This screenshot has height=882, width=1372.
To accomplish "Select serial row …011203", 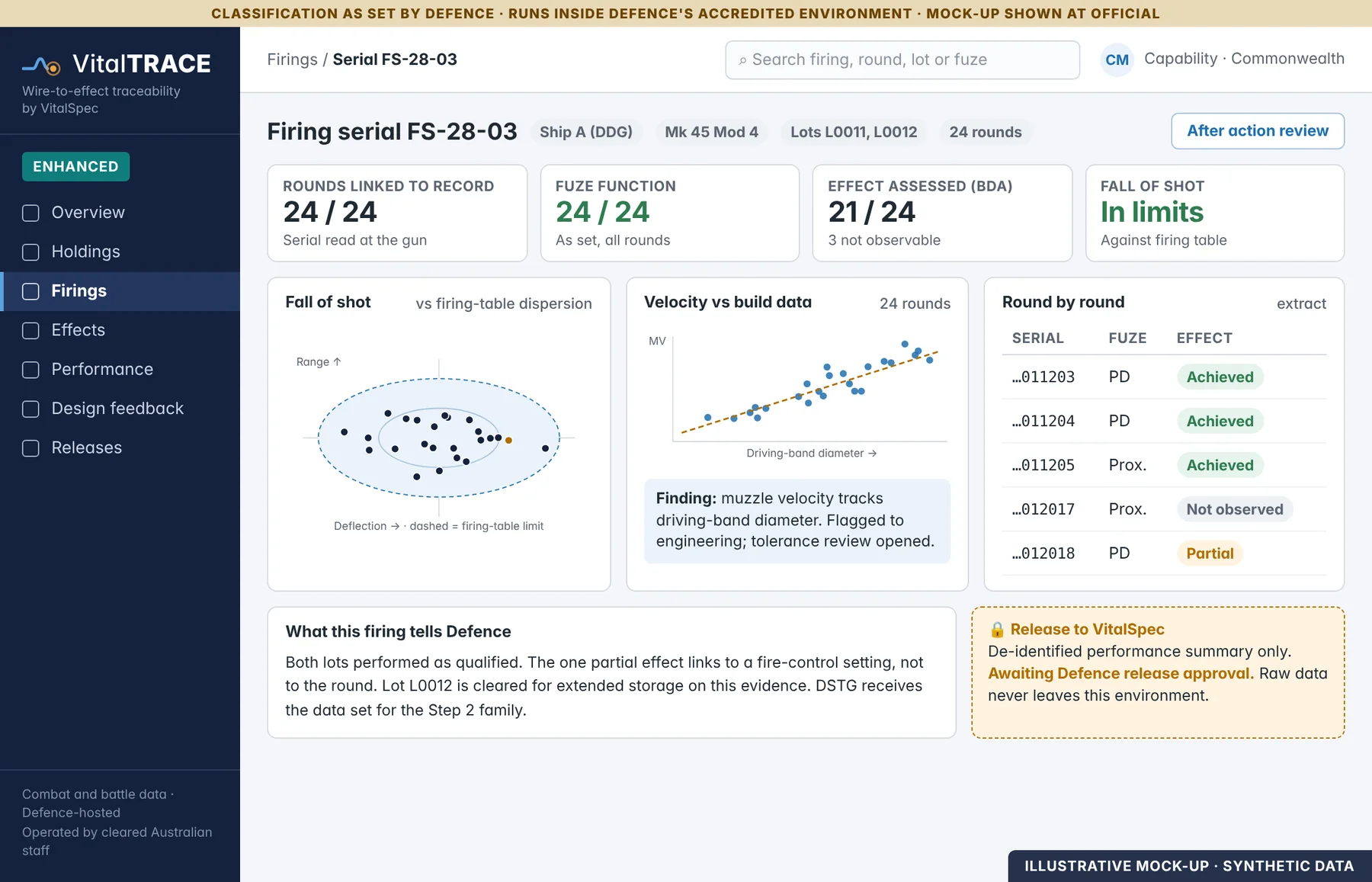I will 1164,377.
